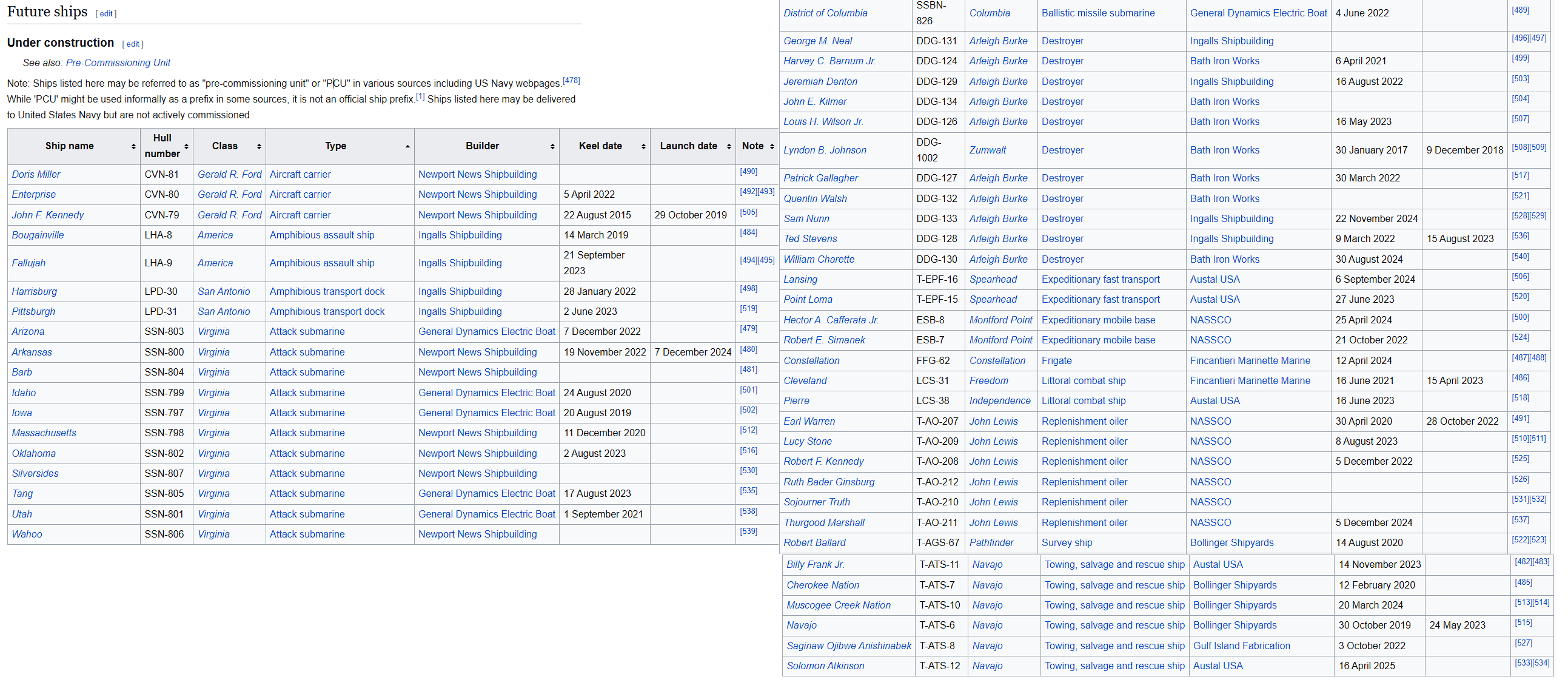Open John F. Kennedy ship page
This screenshot has height=688, width=1568.
[x=47, y=215]
